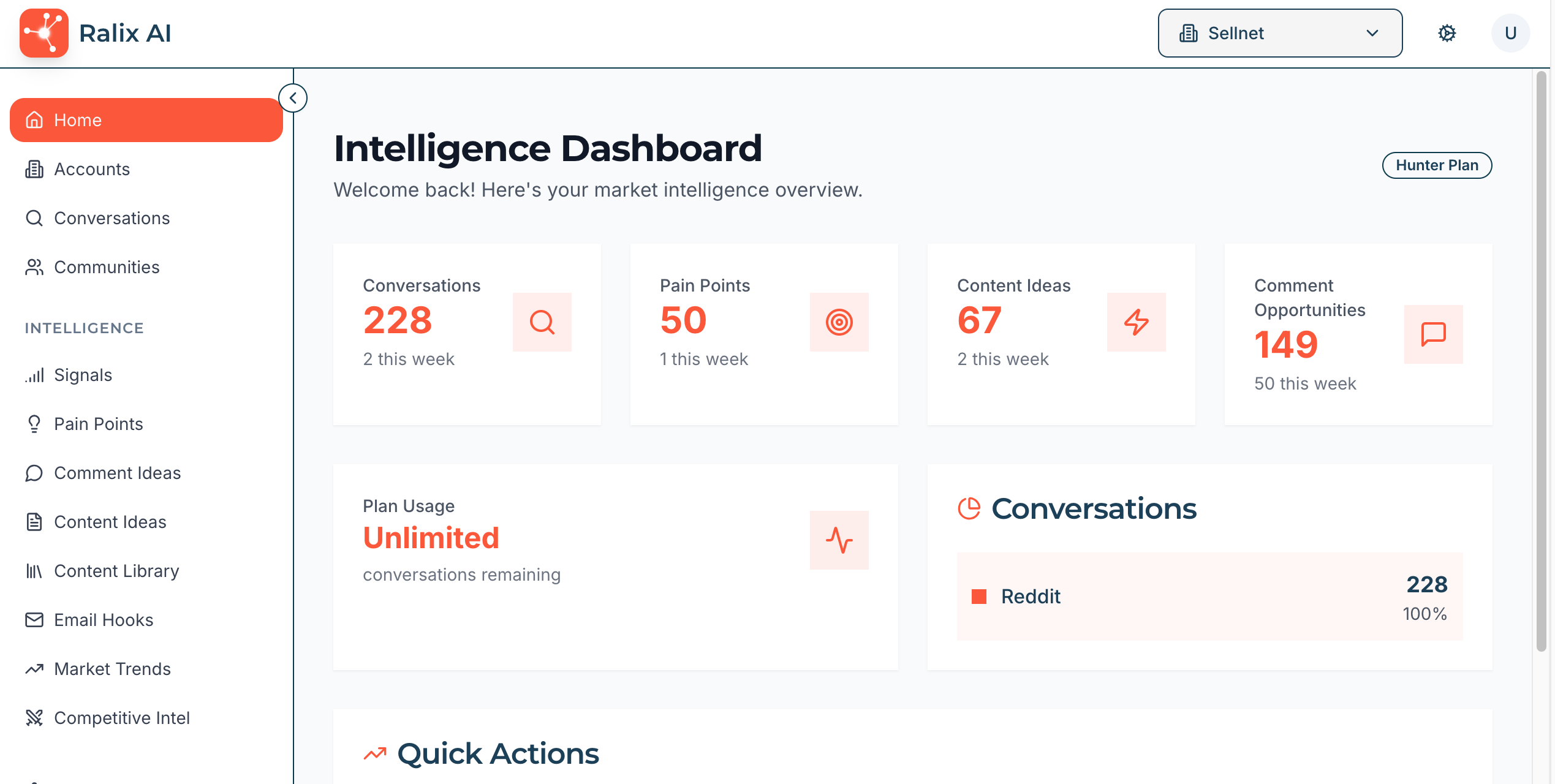The height and width of the screenshot is (784, 1555).
Task: Collapse the sidebar with the chevron button
Action: [293, 98]
